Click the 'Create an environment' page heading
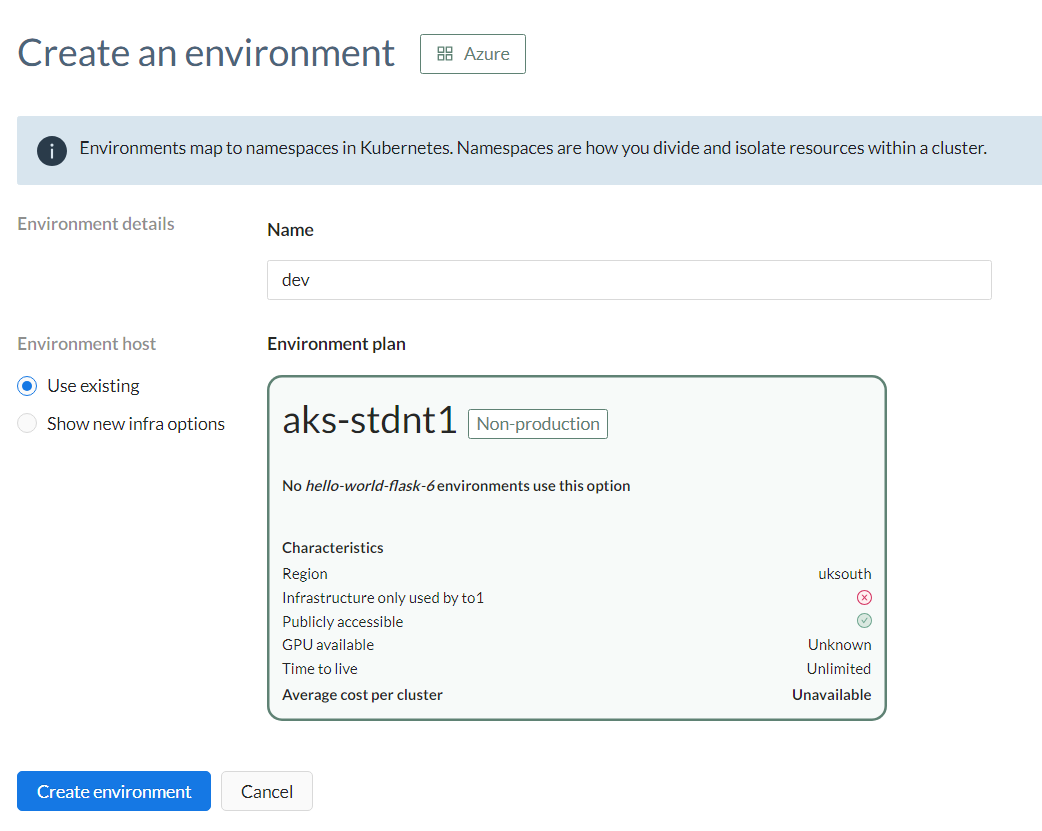Viewport: 1042px width, 831px height. 204,52
